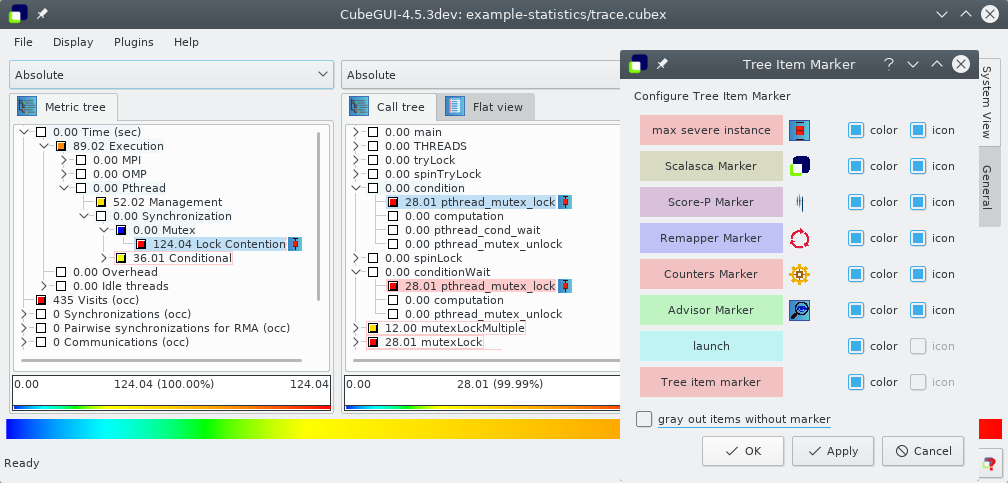Image resolution: width=1008 pixels, height=483 pixels.
Task: Click the Tree item marker color label
Action: (x=711, y=382)
